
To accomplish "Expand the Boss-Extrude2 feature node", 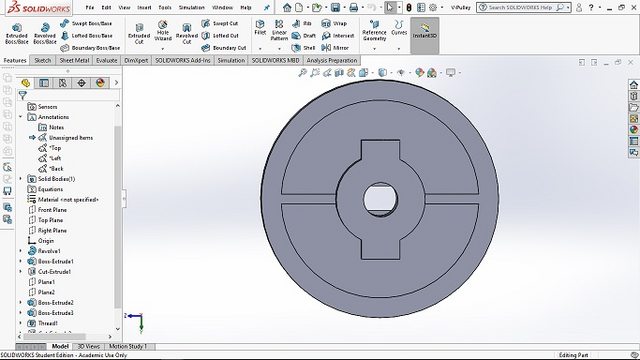I will (21, 302).
